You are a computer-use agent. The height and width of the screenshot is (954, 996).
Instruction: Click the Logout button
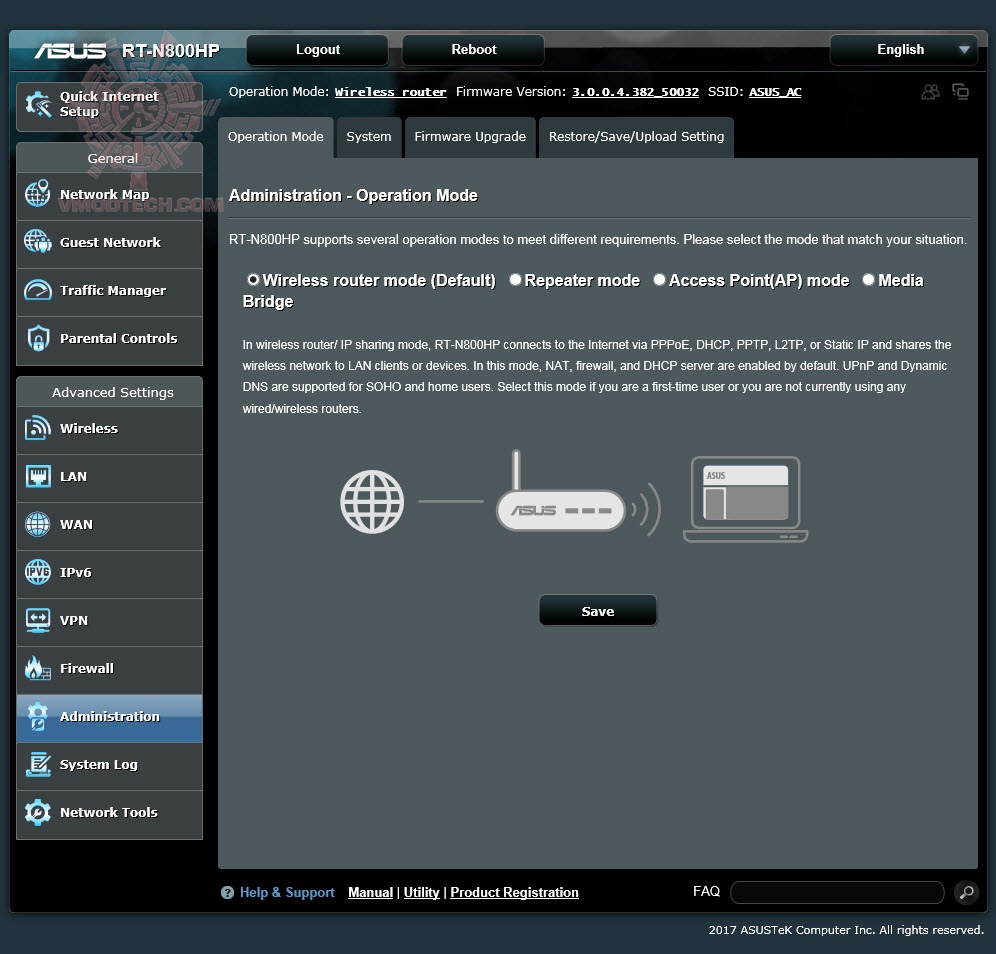click(318, 50)
